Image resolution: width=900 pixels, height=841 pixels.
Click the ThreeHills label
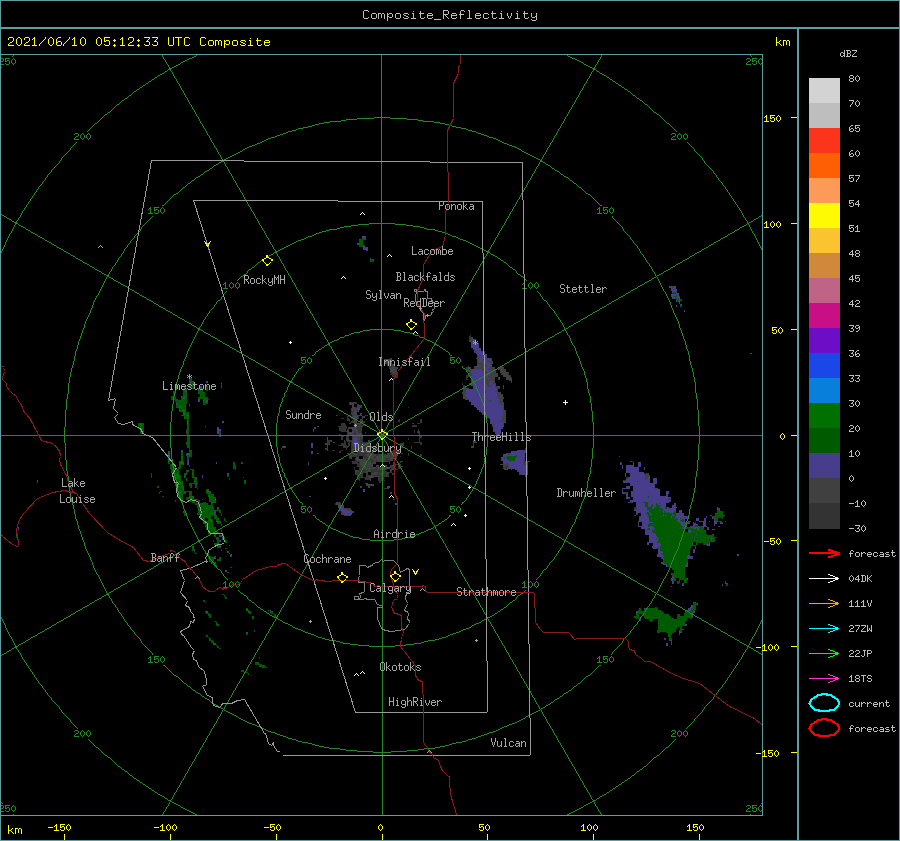[x=502, y=437]
